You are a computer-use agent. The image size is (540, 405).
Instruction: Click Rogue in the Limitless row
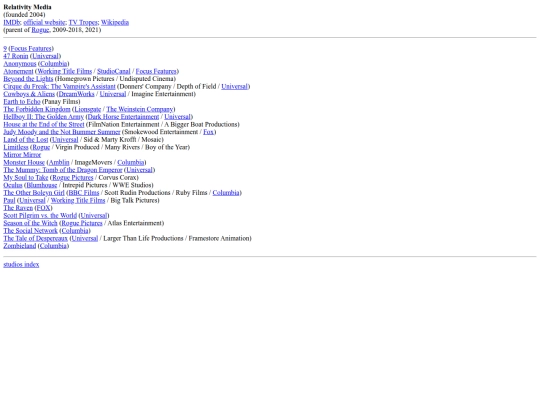(x=41, y=147)
